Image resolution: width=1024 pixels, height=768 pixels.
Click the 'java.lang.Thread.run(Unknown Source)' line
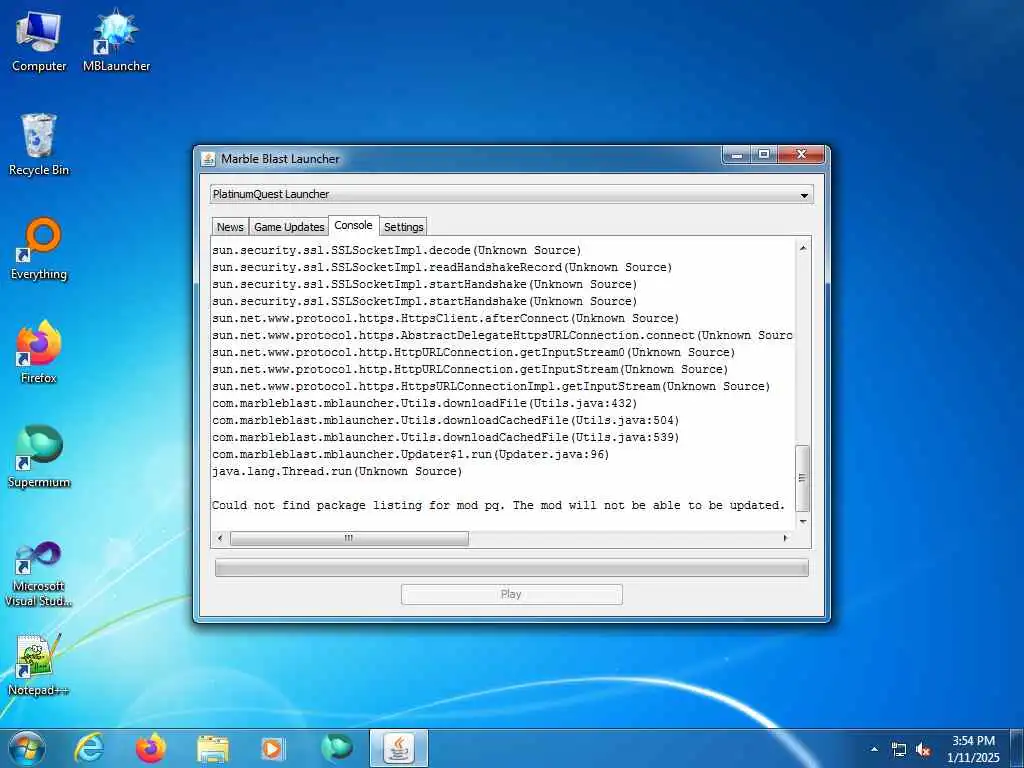(337, 471)
